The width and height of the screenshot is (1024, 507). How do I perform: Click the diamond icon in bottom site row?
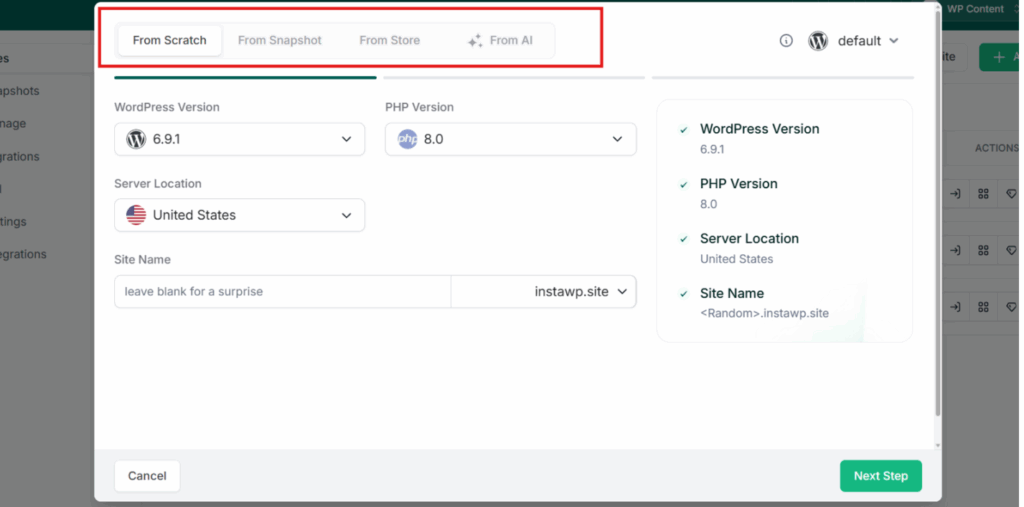[x=1011, y=306]
